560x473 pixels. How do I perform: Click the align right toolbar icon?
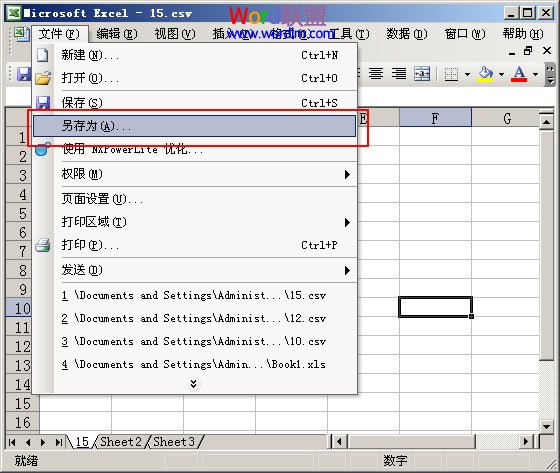click(x=399, y=74)
